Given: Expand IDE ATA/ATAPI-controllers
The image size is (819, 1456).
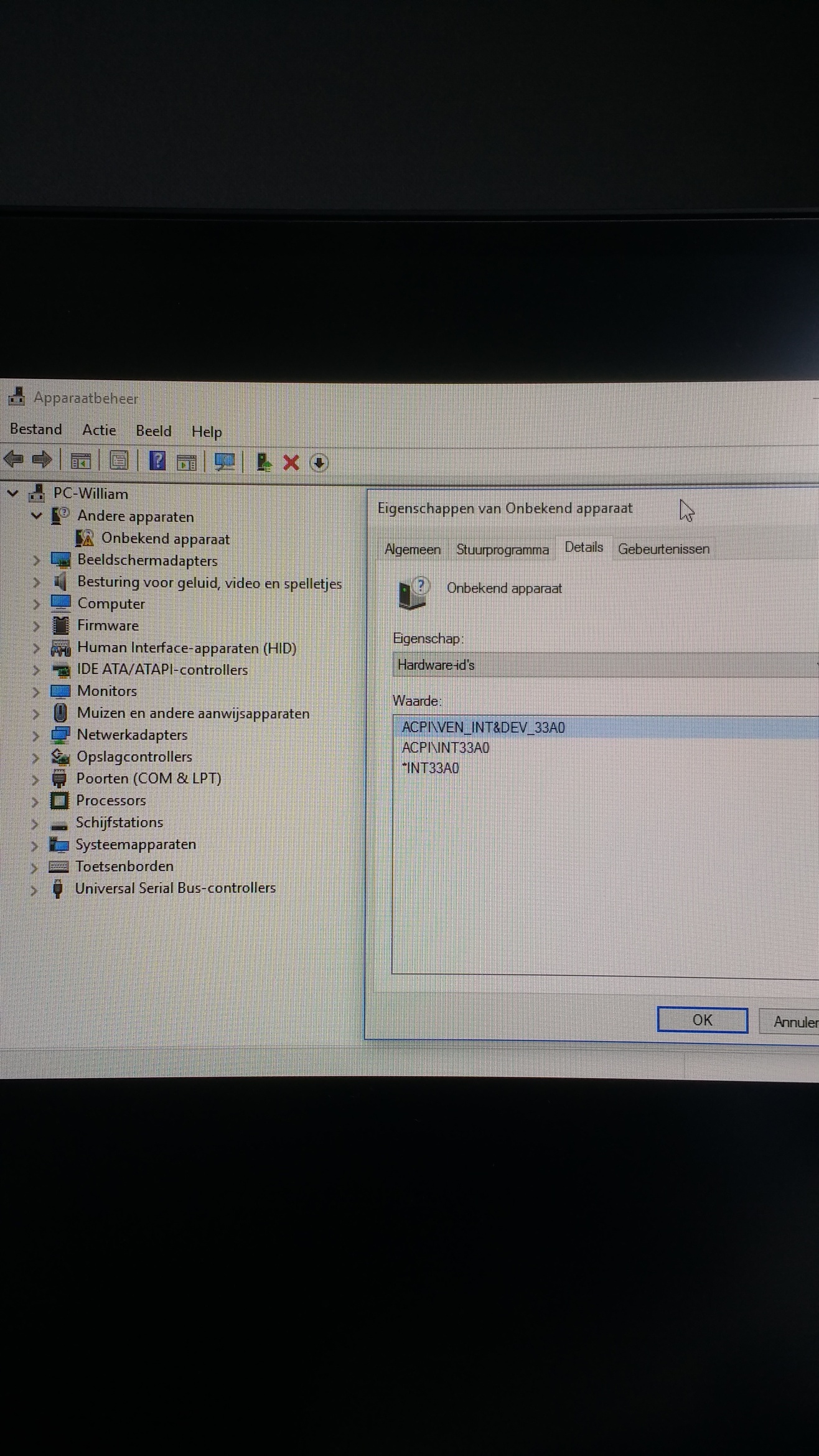Looking at the screenshot, I should pos(36,670).
